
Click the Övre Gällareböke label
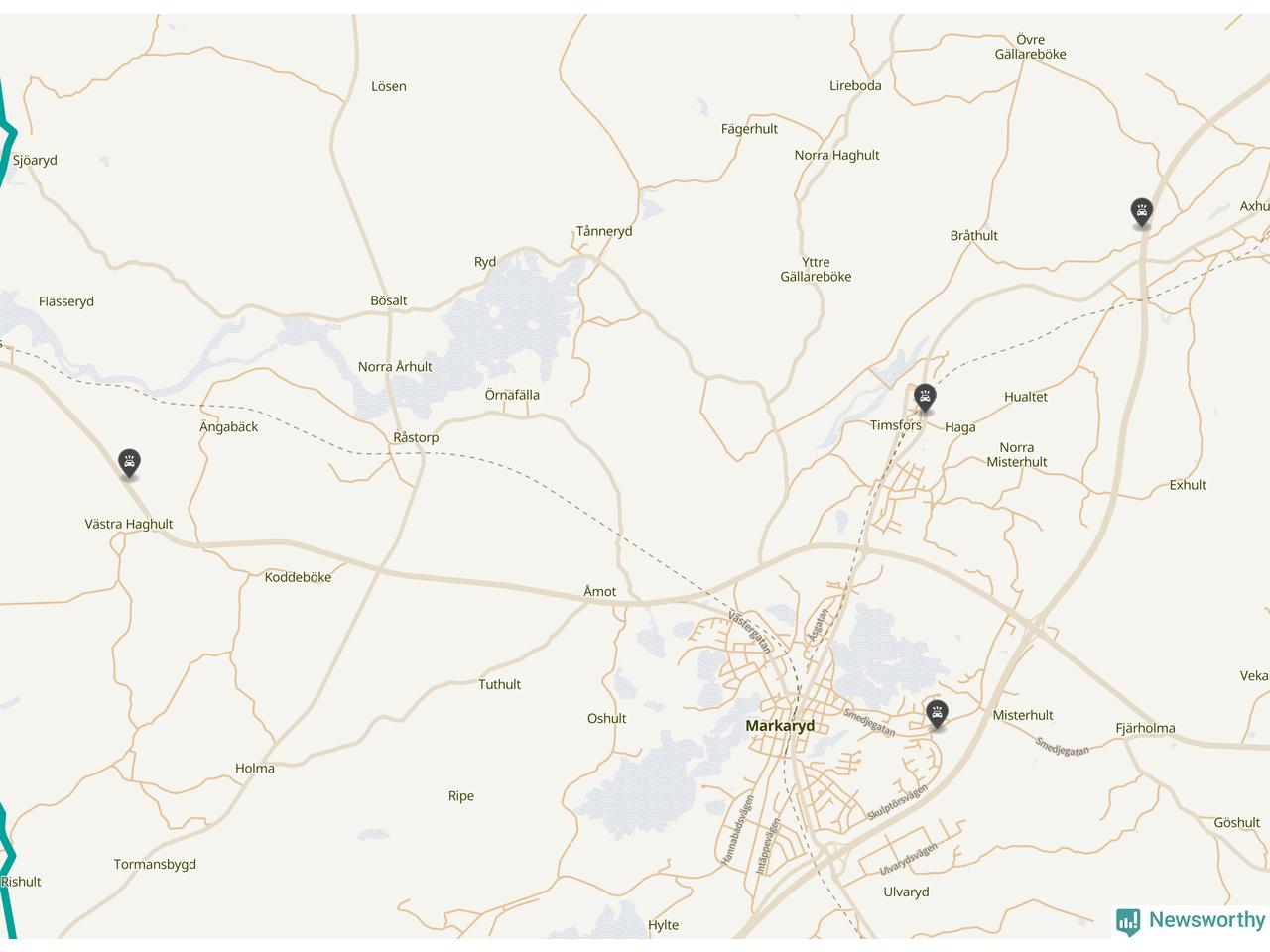1030,47
